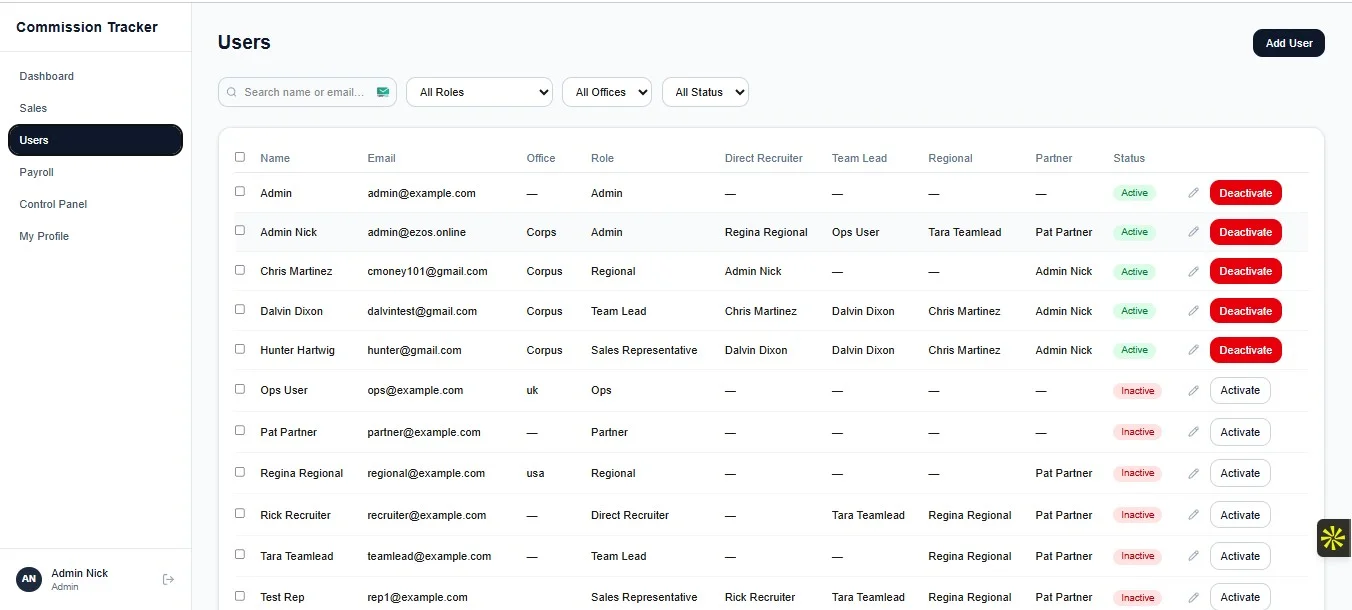Select the Test Rep checkbox
The image size is (1352, 610).
[x=240, y=596]
